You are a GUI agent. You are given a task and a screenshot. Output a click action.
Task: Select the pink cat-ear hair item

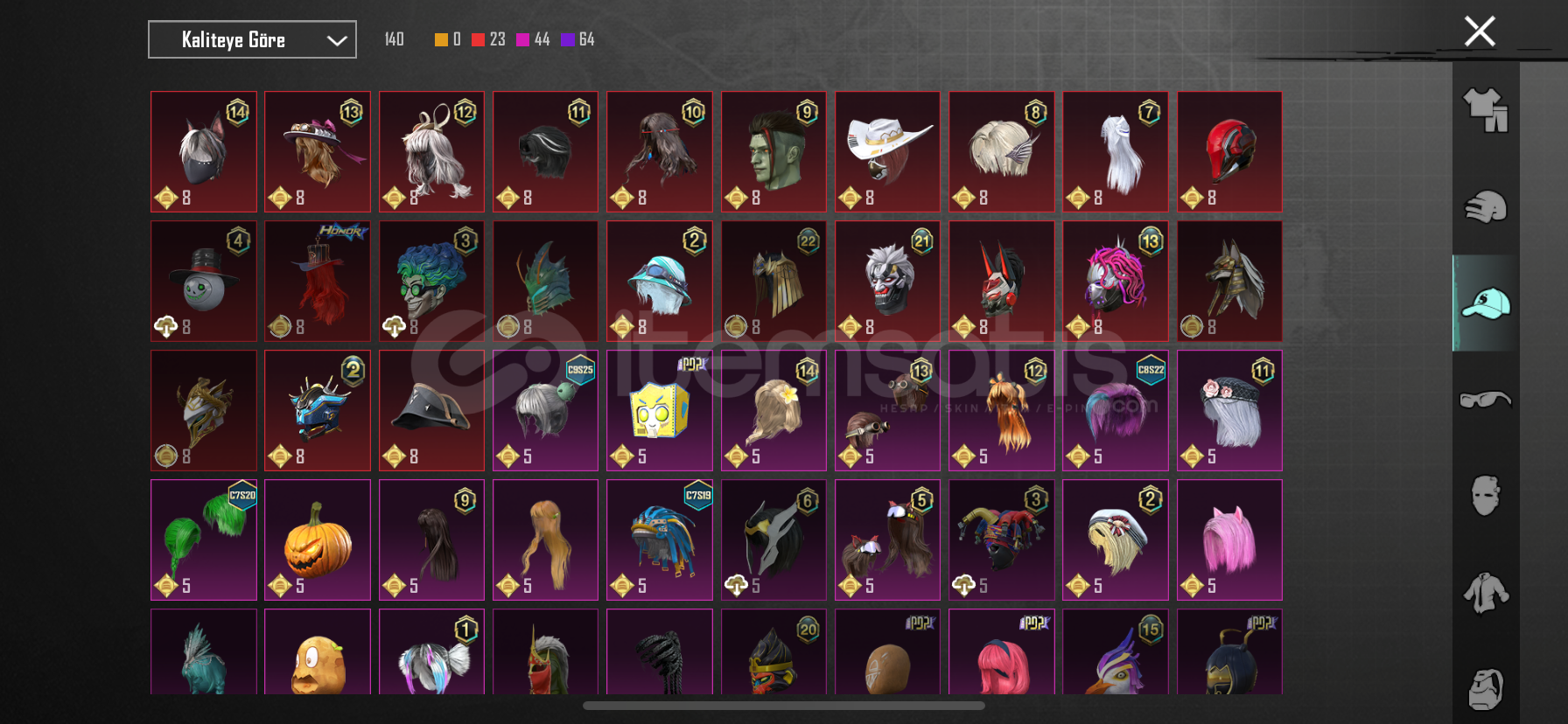(x=1229, y=540)
